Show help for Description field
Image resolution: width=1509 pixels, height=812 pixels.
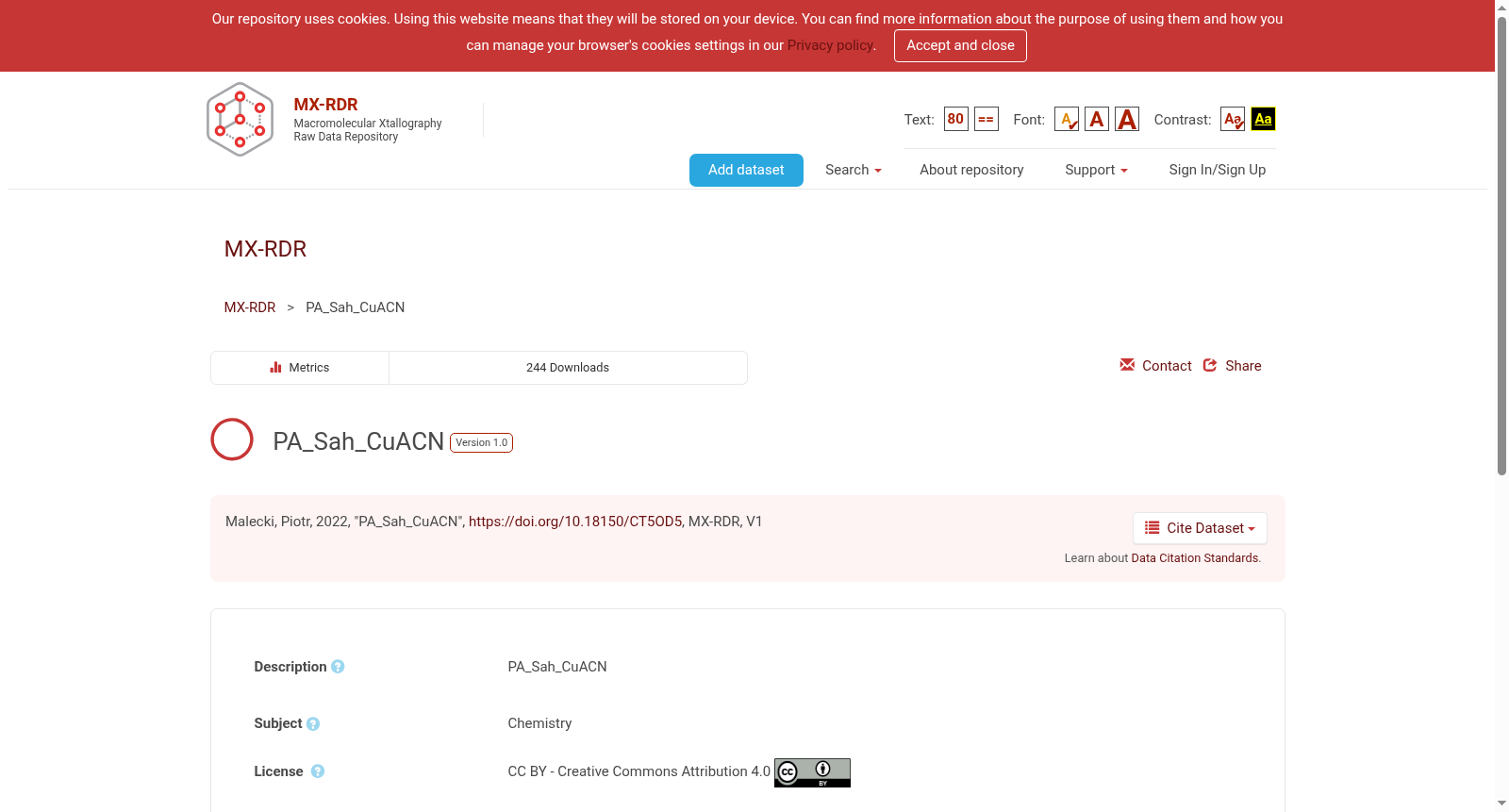click(x=338, y=667)
